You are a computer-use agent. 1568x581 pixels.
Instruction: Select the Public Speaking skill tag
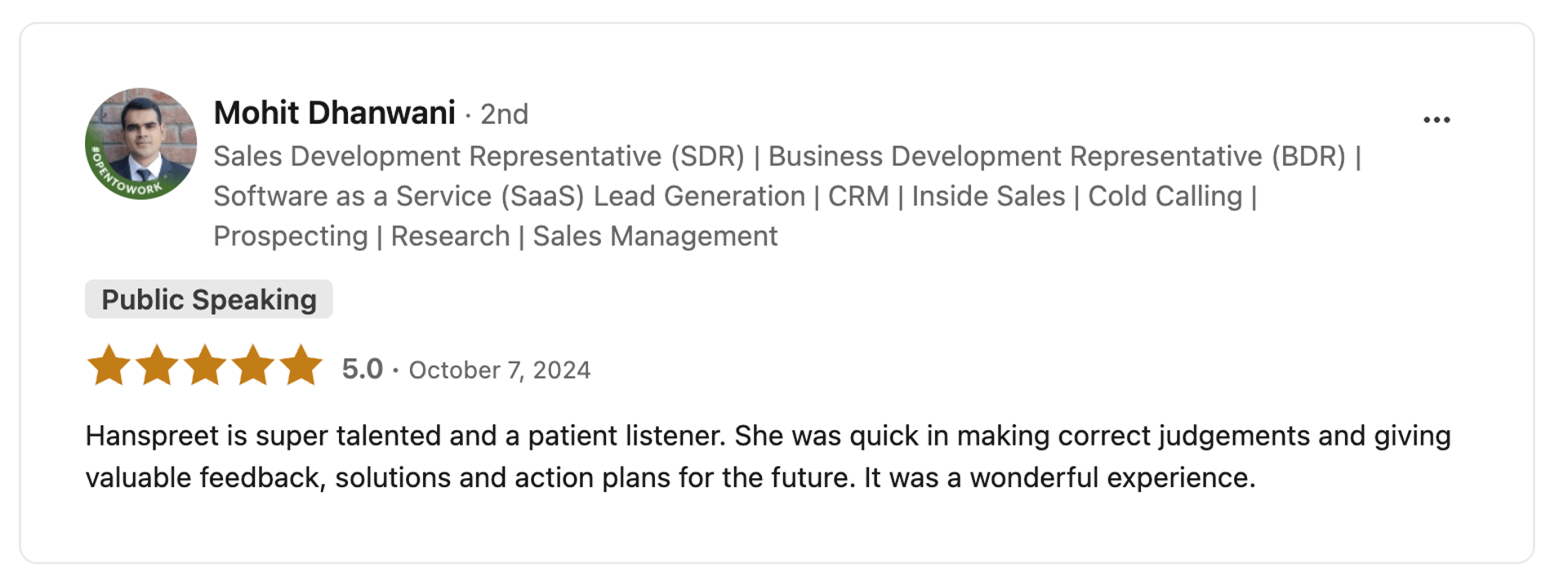point(208,299)
